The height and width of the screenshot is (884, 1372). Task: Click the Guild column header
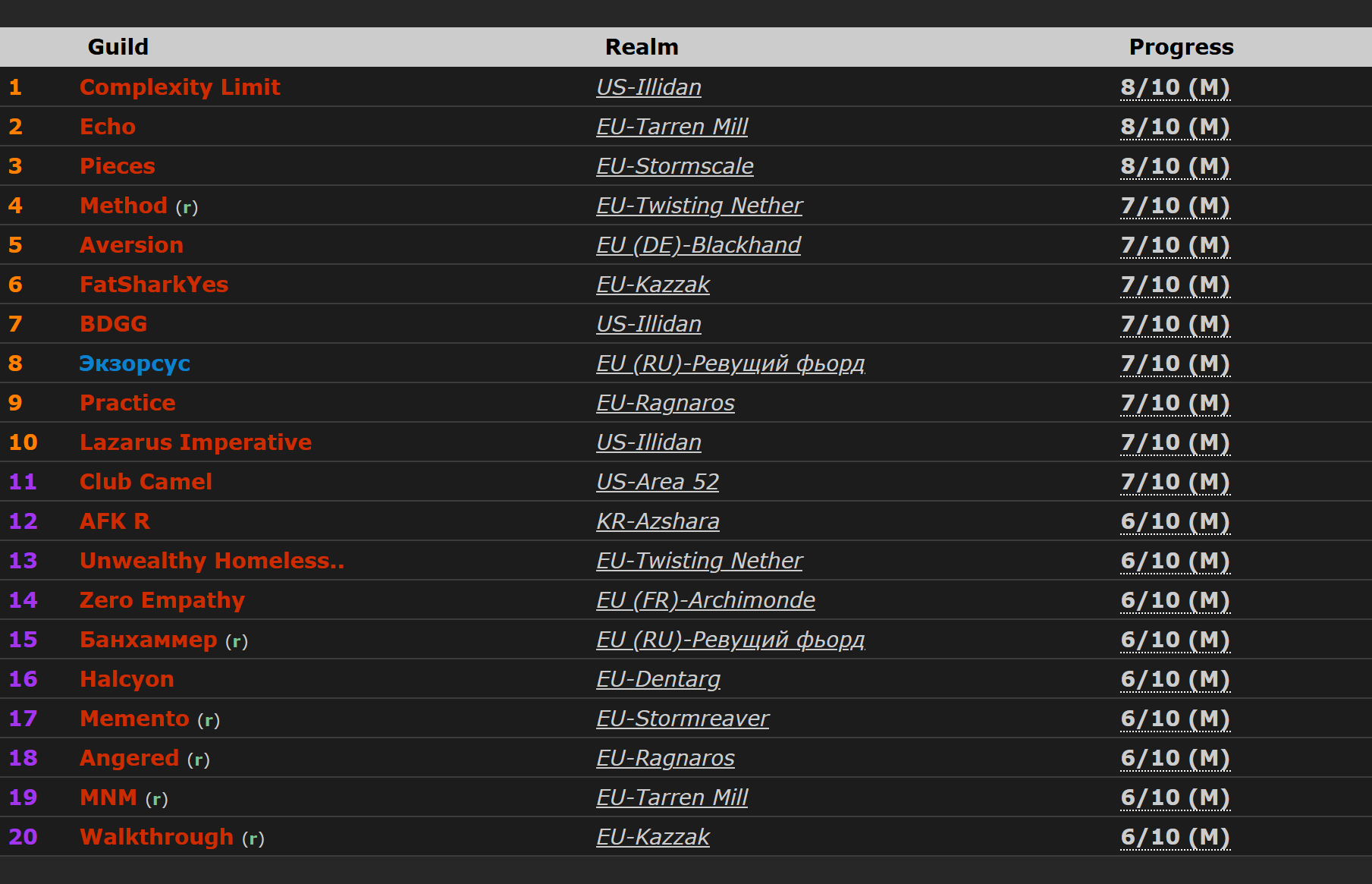coord(118,47)
